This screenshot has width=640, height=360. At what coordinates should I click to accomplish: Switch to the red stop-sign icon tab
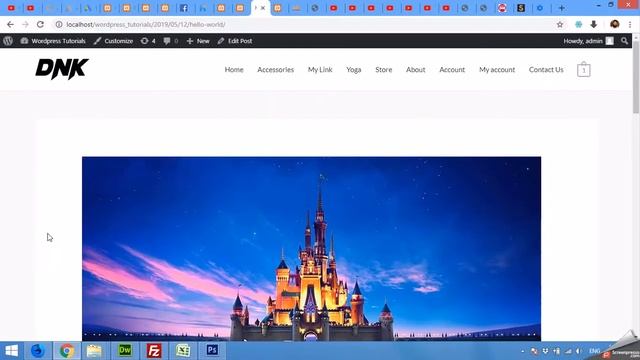[x=502, y=8]
